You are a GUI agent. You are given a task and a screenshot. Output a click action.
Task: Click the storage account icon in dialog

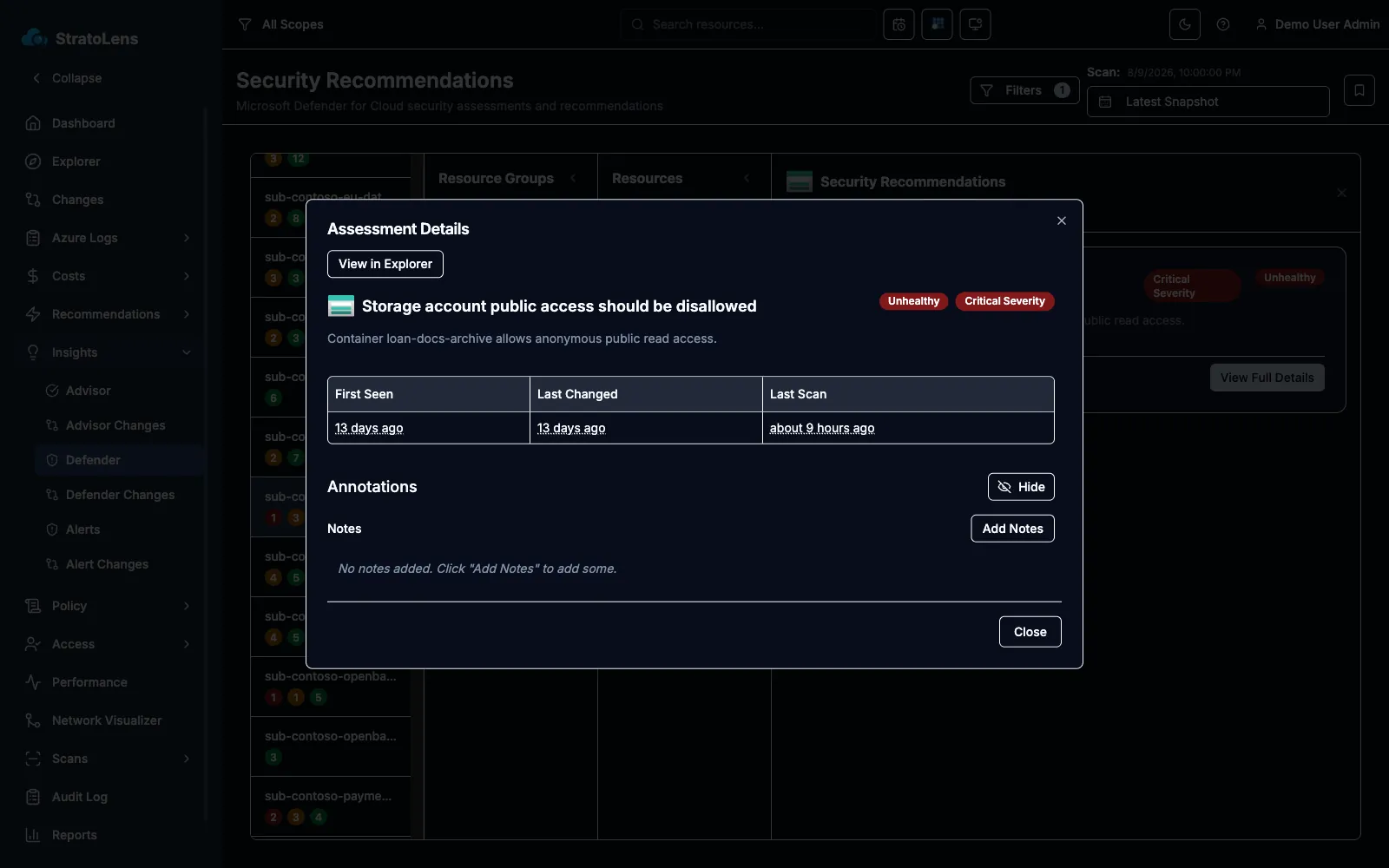tap(340, 306)
